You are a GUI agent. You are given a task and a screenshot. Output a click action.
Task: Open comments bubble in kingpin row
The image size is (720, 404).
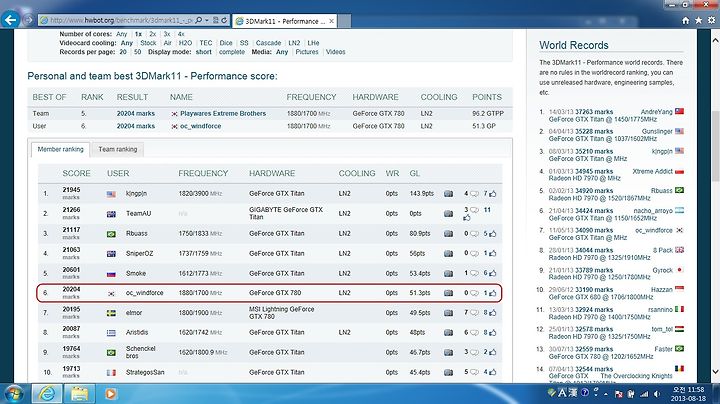(x=474, y=194)
